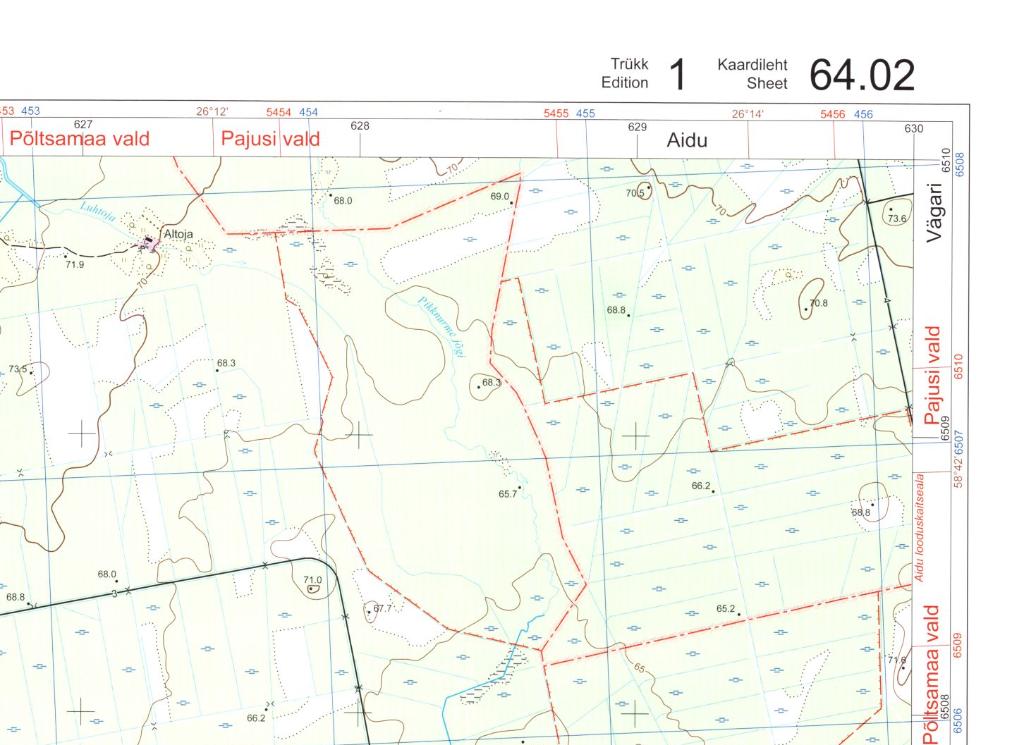This screenshot has width=1024, height=745.
Task: Select the 70.8 spot height marker
Action: pyautogui.click(x=805, y=310)
